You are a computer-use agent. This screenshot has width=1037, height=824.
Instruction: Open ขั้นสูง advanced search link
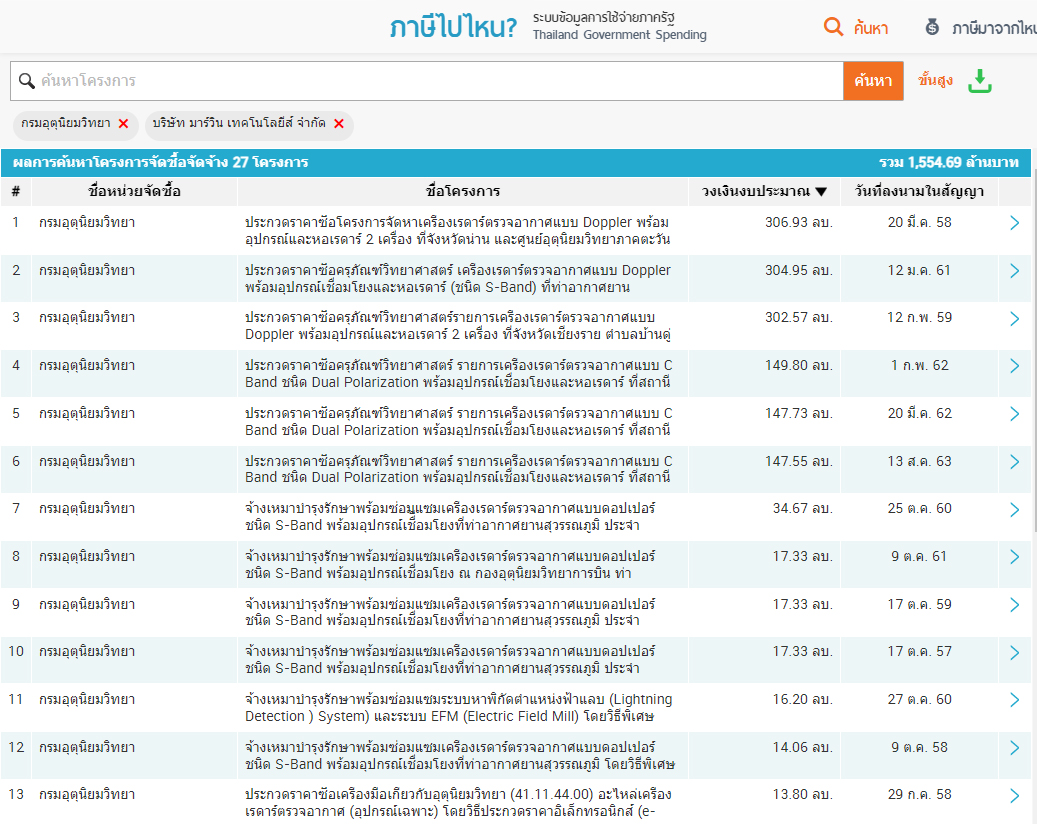(934, 81)
